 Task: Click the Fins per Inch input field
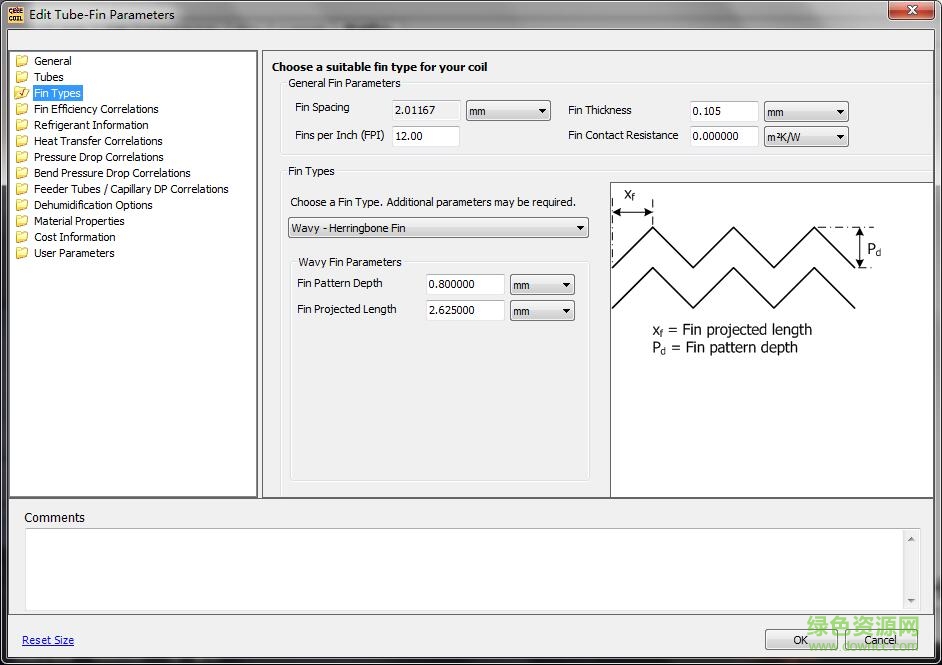425,137
